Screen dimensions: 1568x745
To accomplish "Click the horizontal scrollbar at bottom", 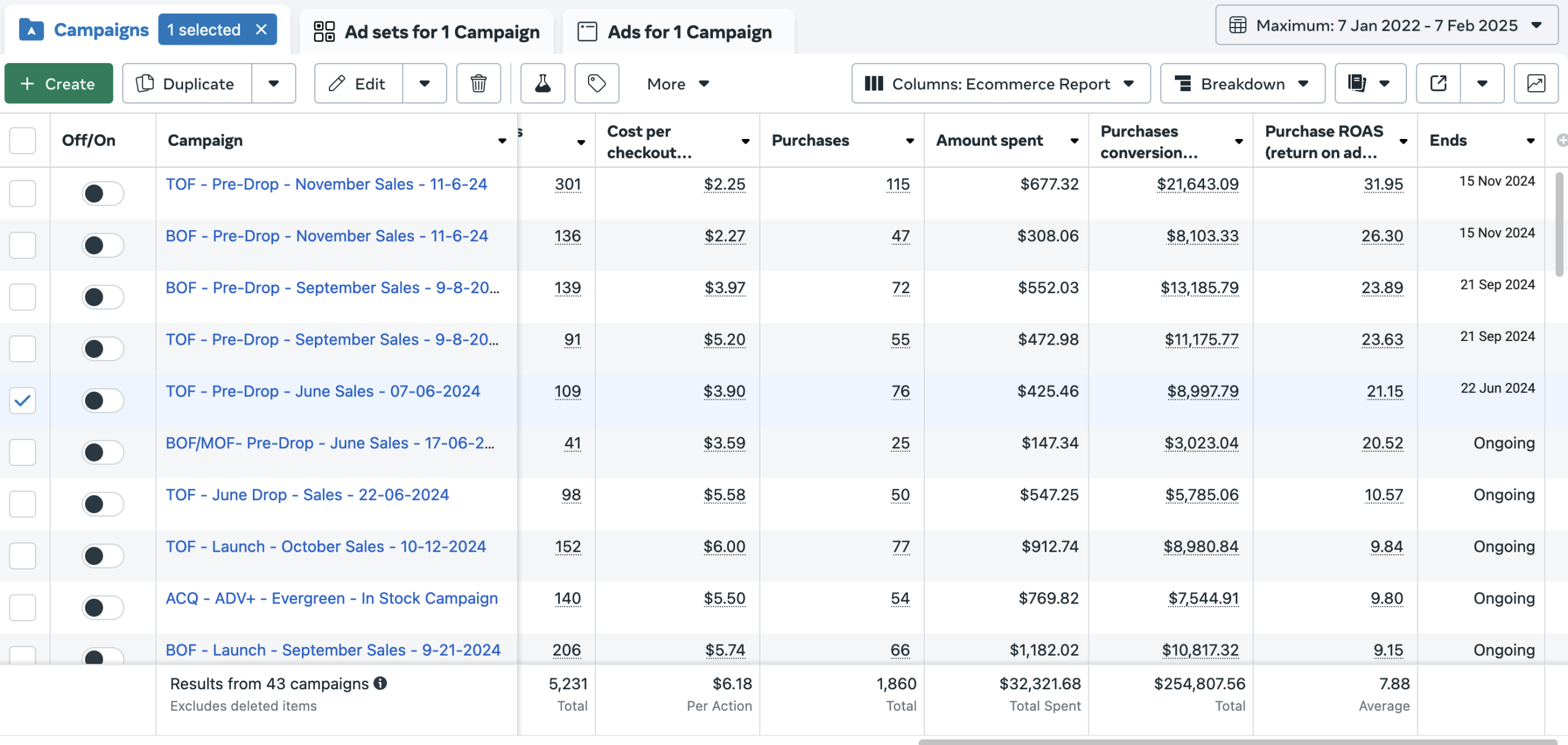I will tap(1237, 741).
